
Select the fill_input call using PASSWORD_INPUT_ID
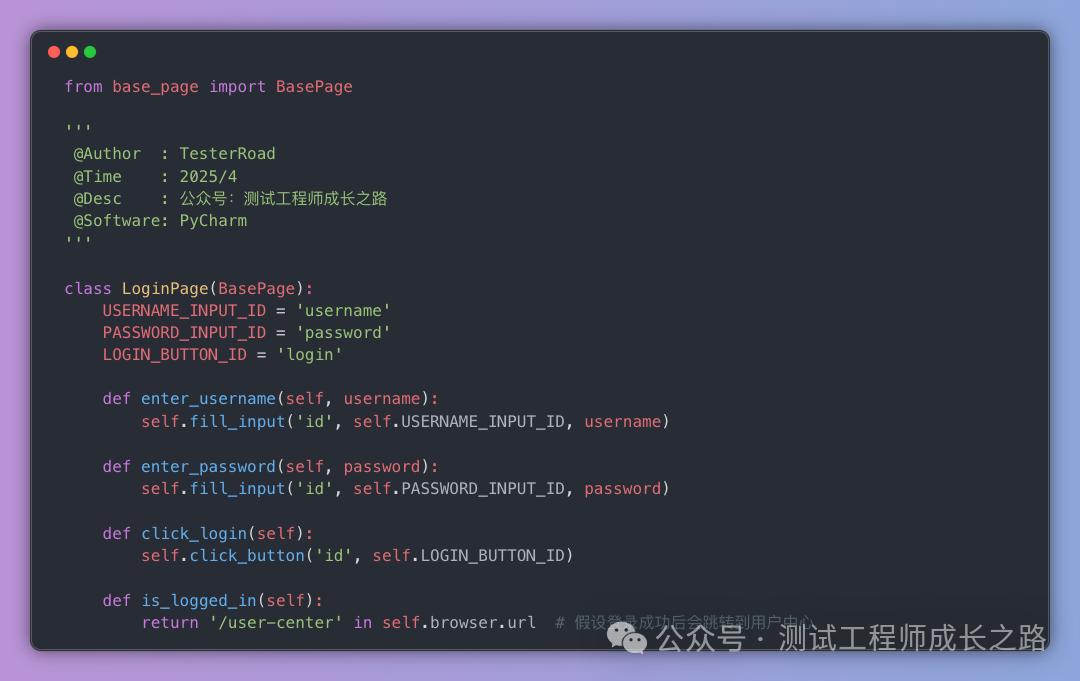pos(405,488)
